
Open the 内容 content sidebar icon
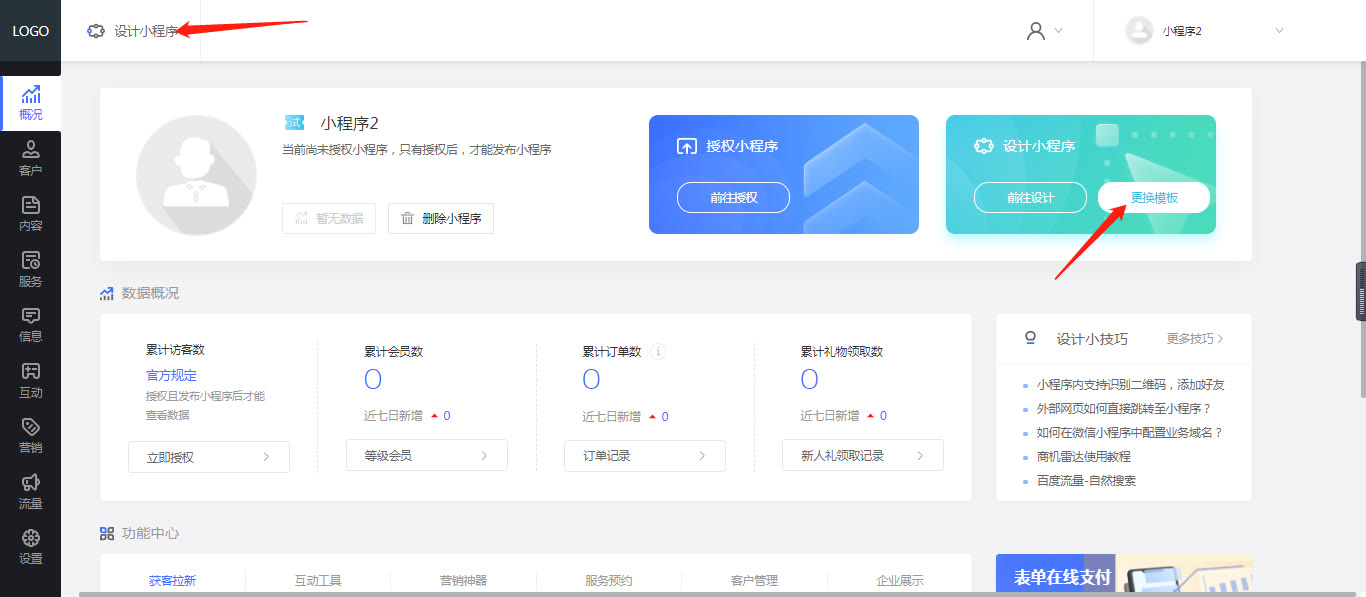pos(30,213)
